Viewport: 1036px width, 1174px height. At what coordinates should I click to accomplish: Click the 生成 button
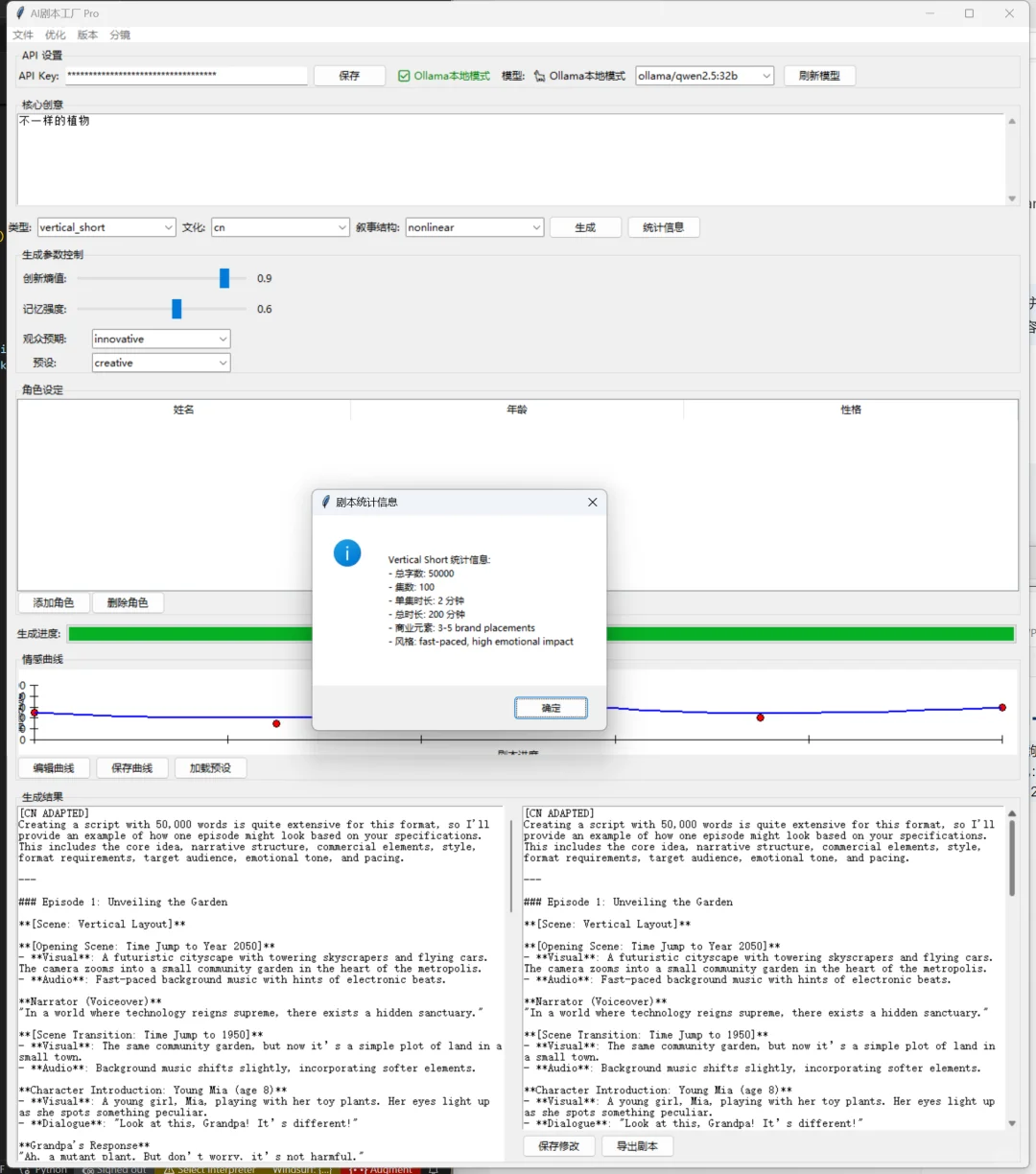tap(585, 227)
